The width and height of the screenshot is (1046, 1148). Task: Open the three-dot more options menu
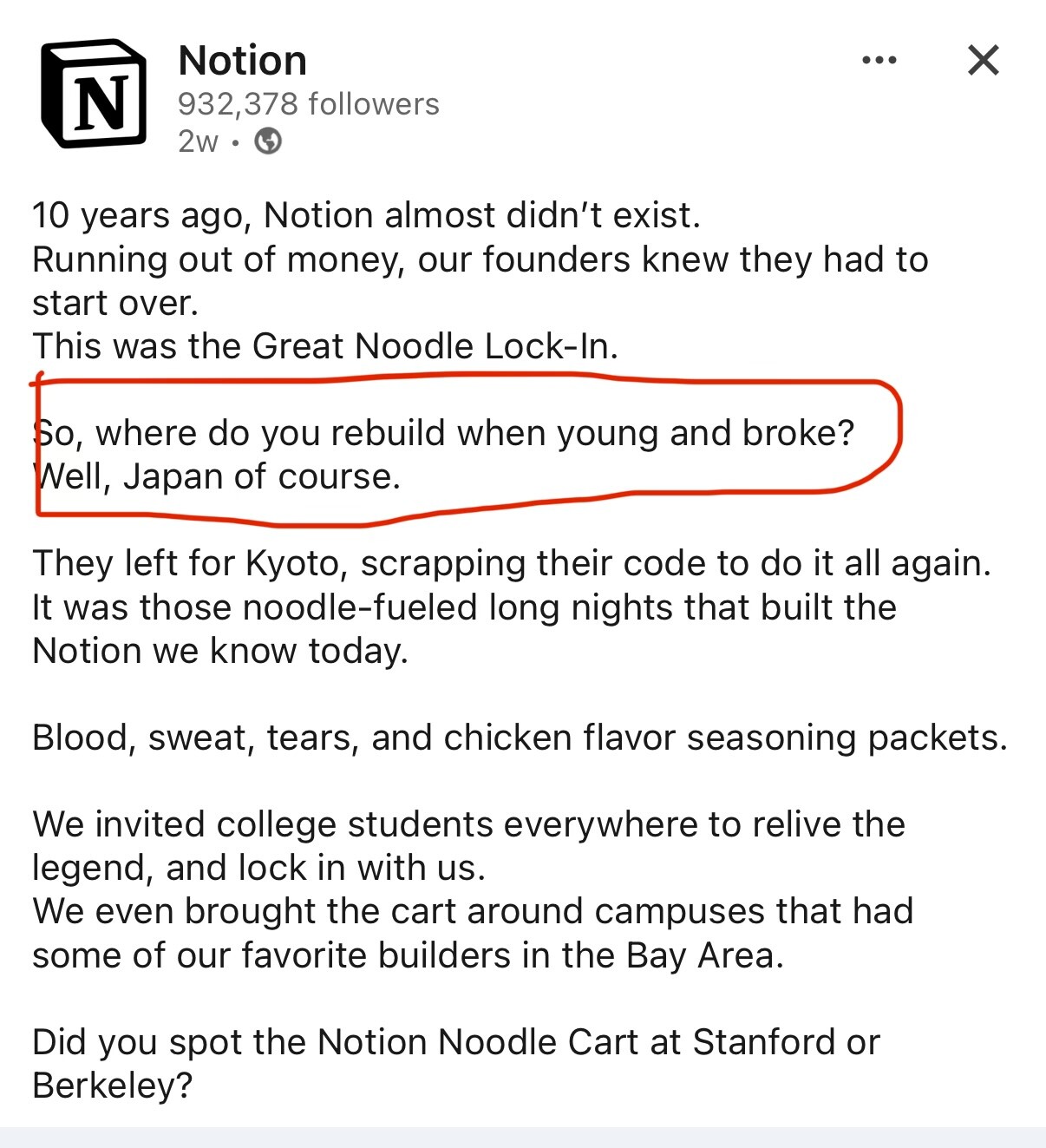click(x=879, y=61)
